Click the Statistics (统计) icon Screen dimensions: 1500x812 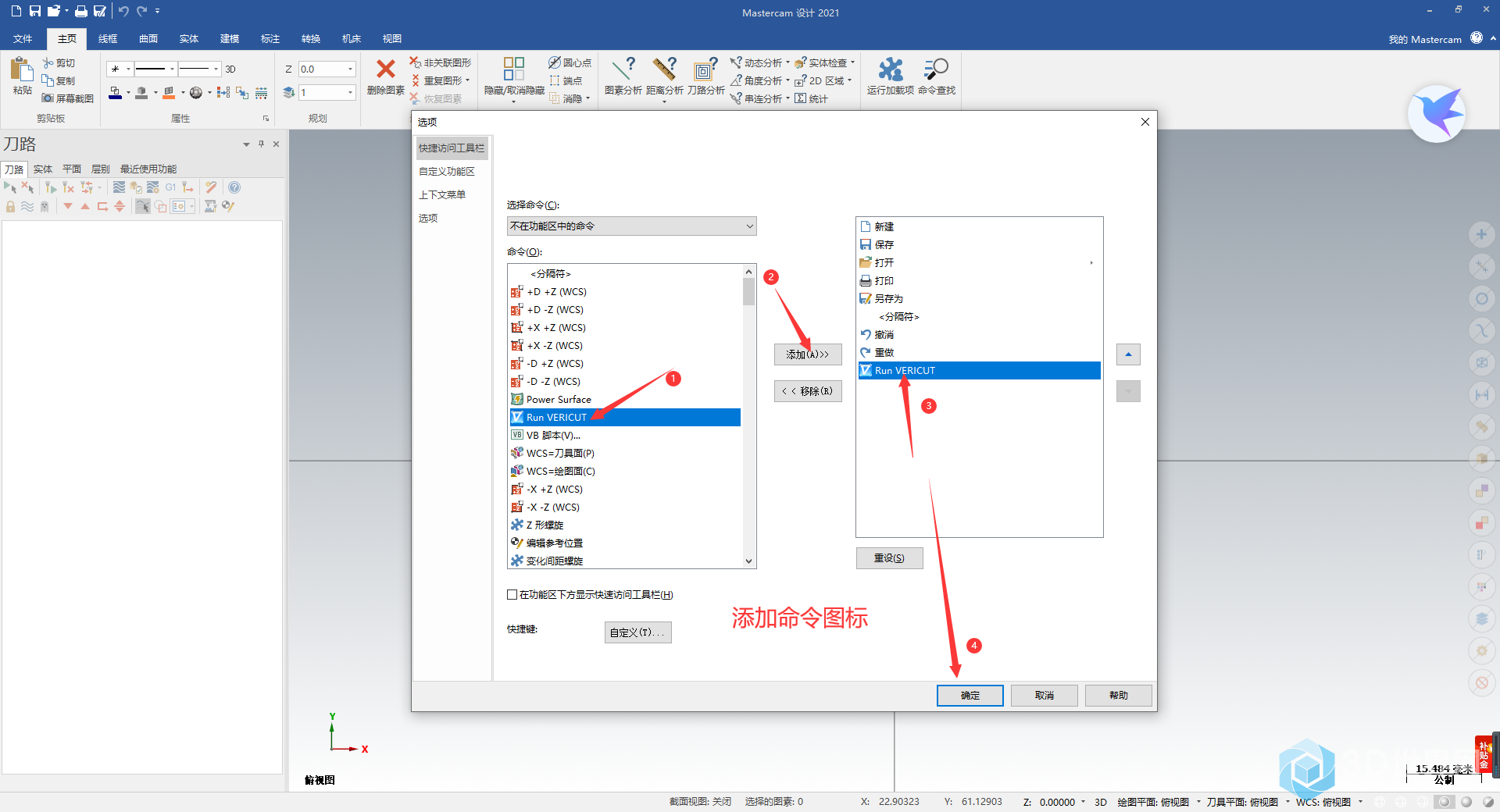pos(801,98)
